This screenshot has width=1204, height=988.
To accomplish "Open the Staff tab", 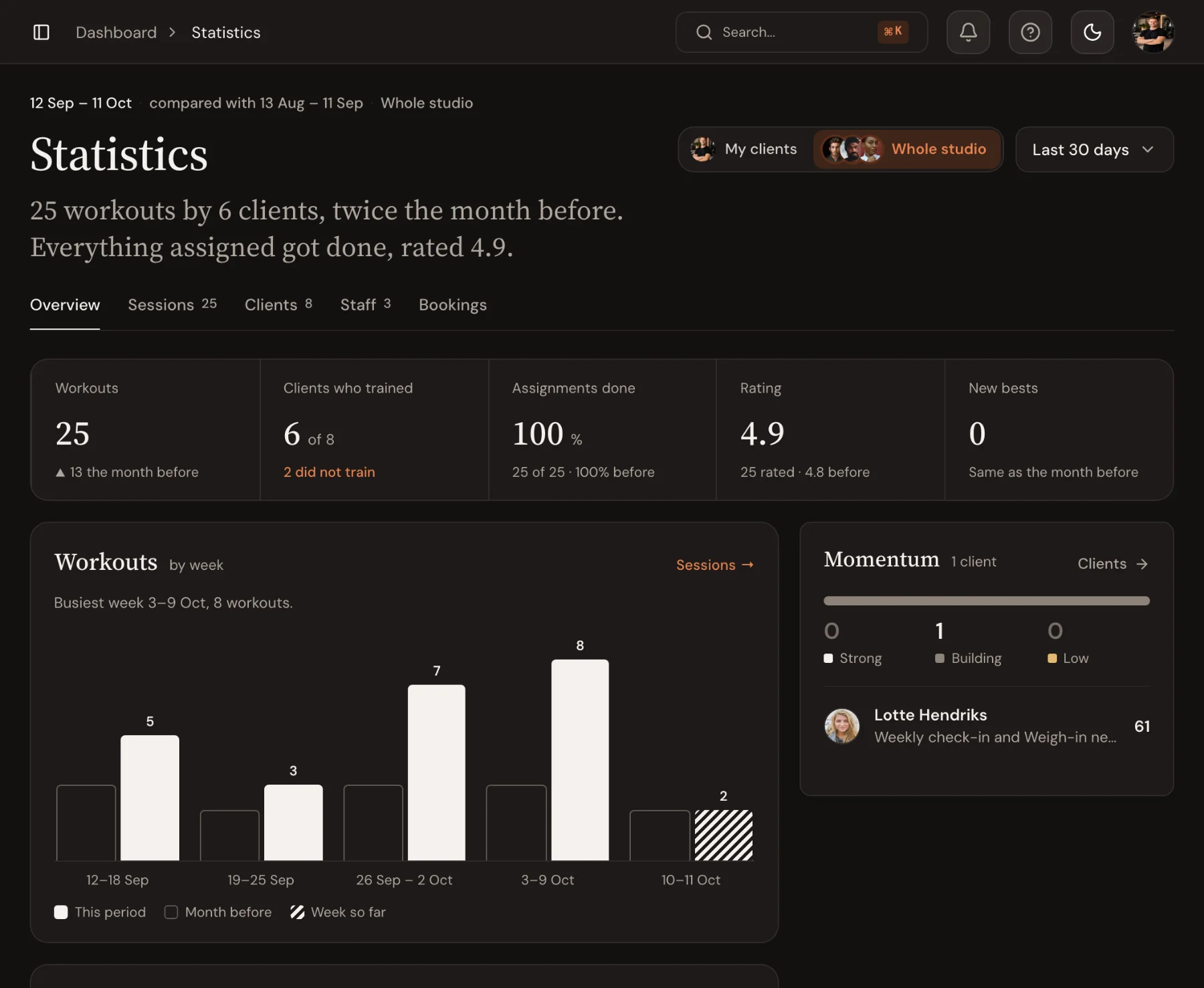I will 366,305.
